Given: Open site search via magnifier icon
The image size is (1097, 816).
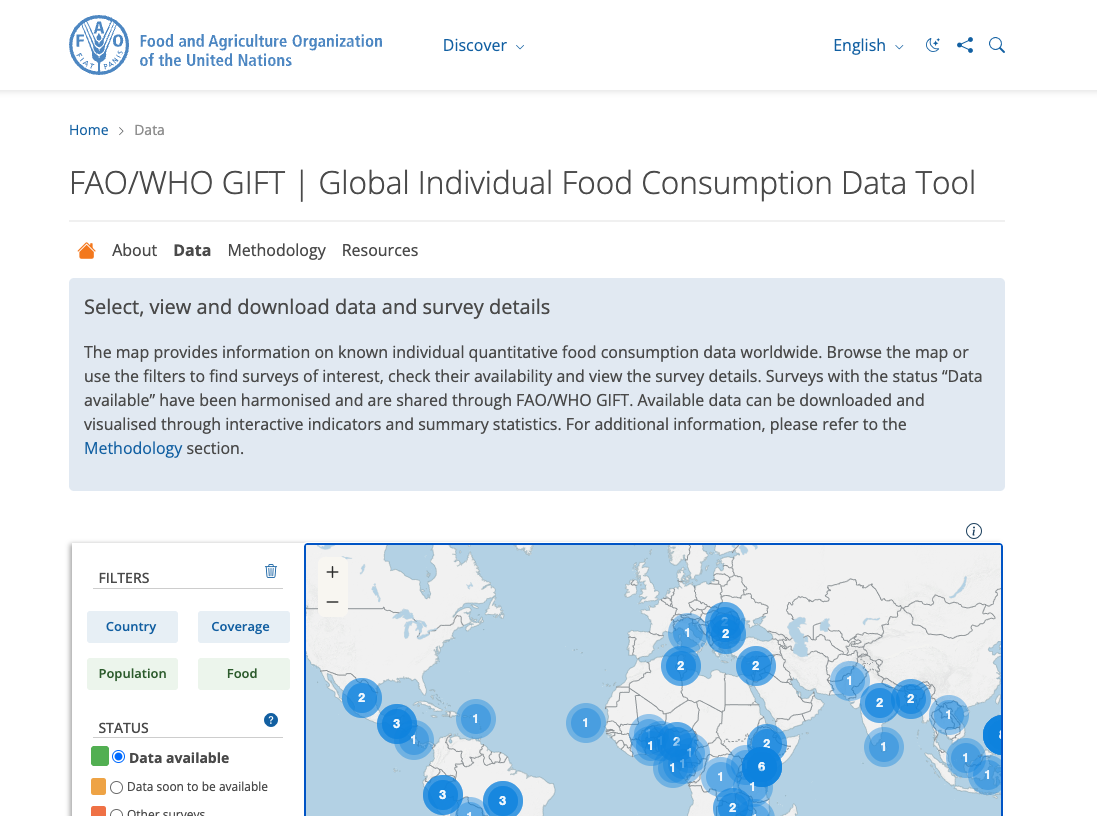Looking at the screenshot, I should (x=996, y=45).
